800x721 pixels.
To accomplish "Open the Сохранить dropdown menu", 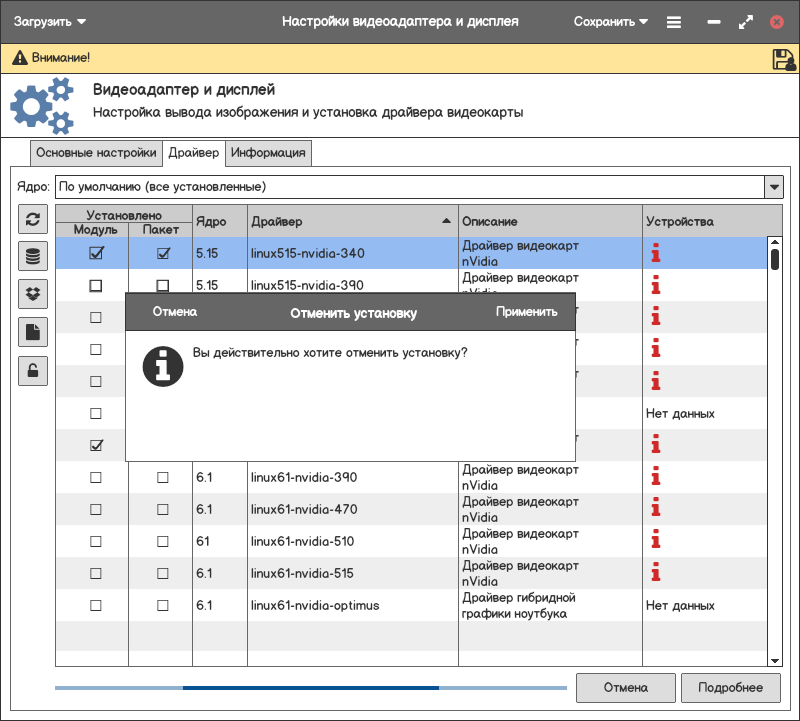I will (x=610, y=21).
